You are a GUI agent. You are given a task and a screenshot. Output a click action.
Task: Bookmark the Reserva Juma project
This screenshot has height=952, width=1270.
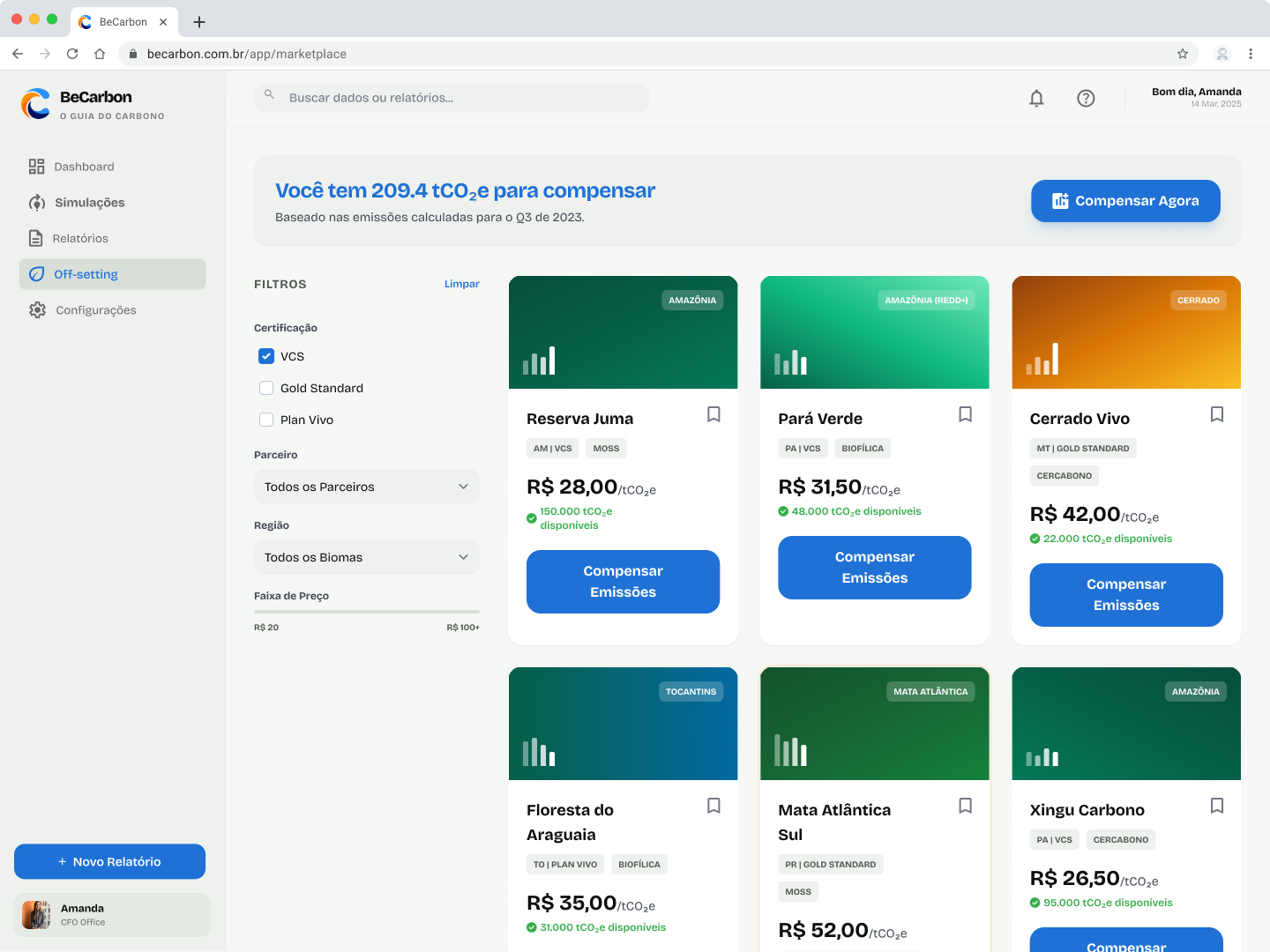713,414
